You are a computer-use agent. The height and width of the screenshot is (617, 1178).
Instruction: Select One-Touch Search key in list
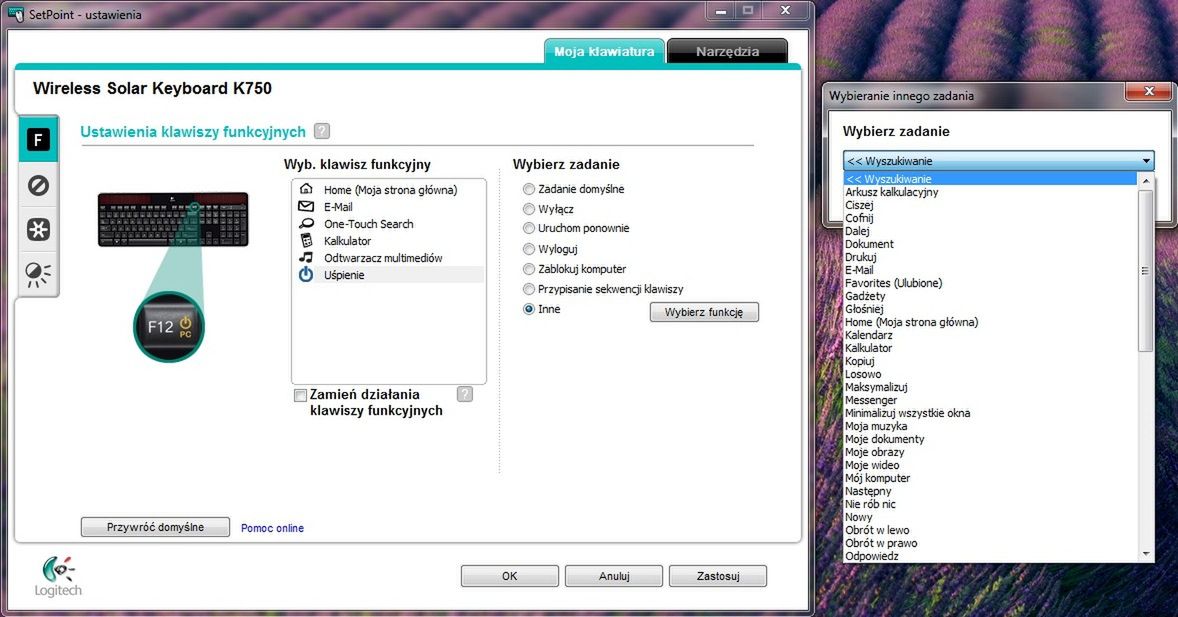pos(388,224)
